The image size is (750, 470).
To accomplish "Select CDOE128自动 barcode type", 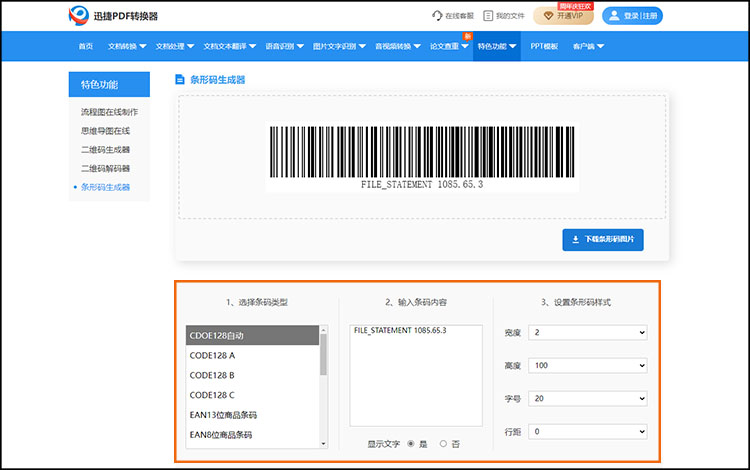I will [252, 335].
